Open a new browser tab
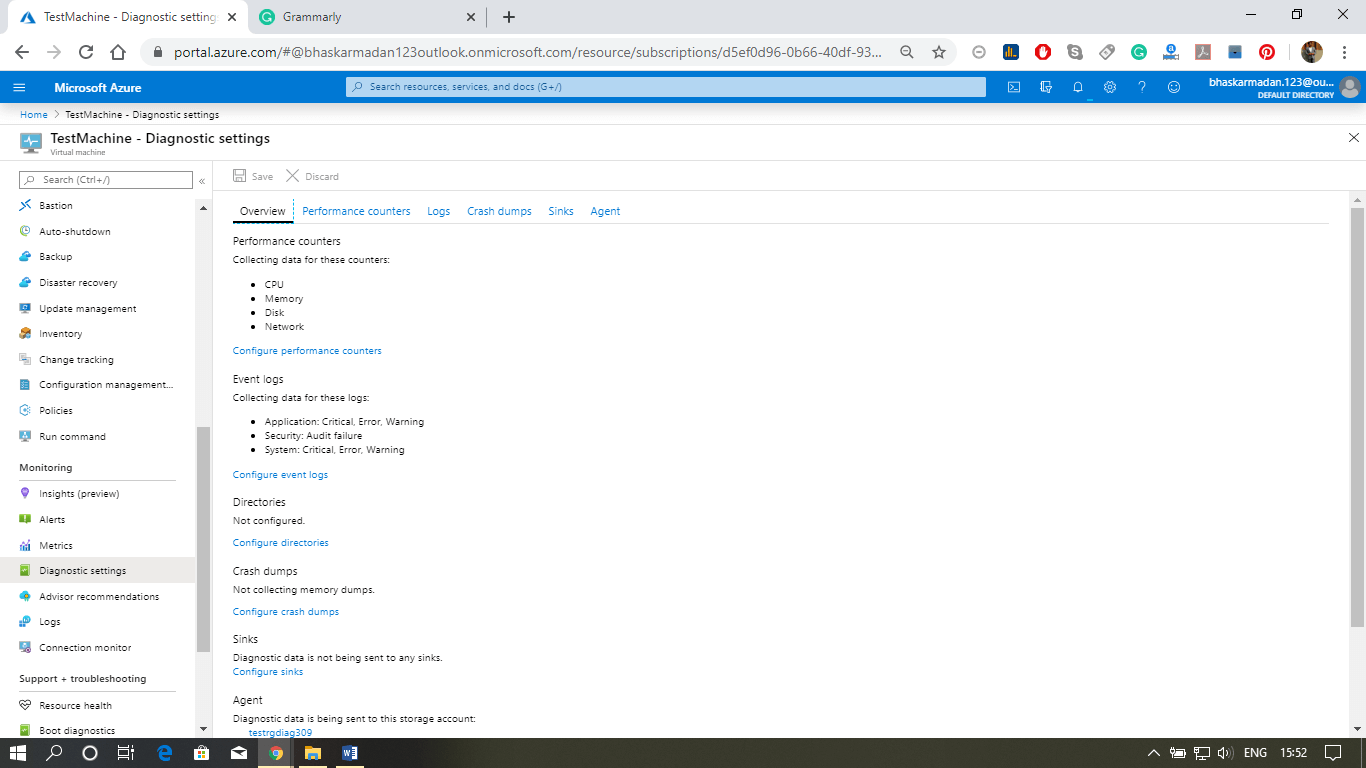 click(509, 17)
